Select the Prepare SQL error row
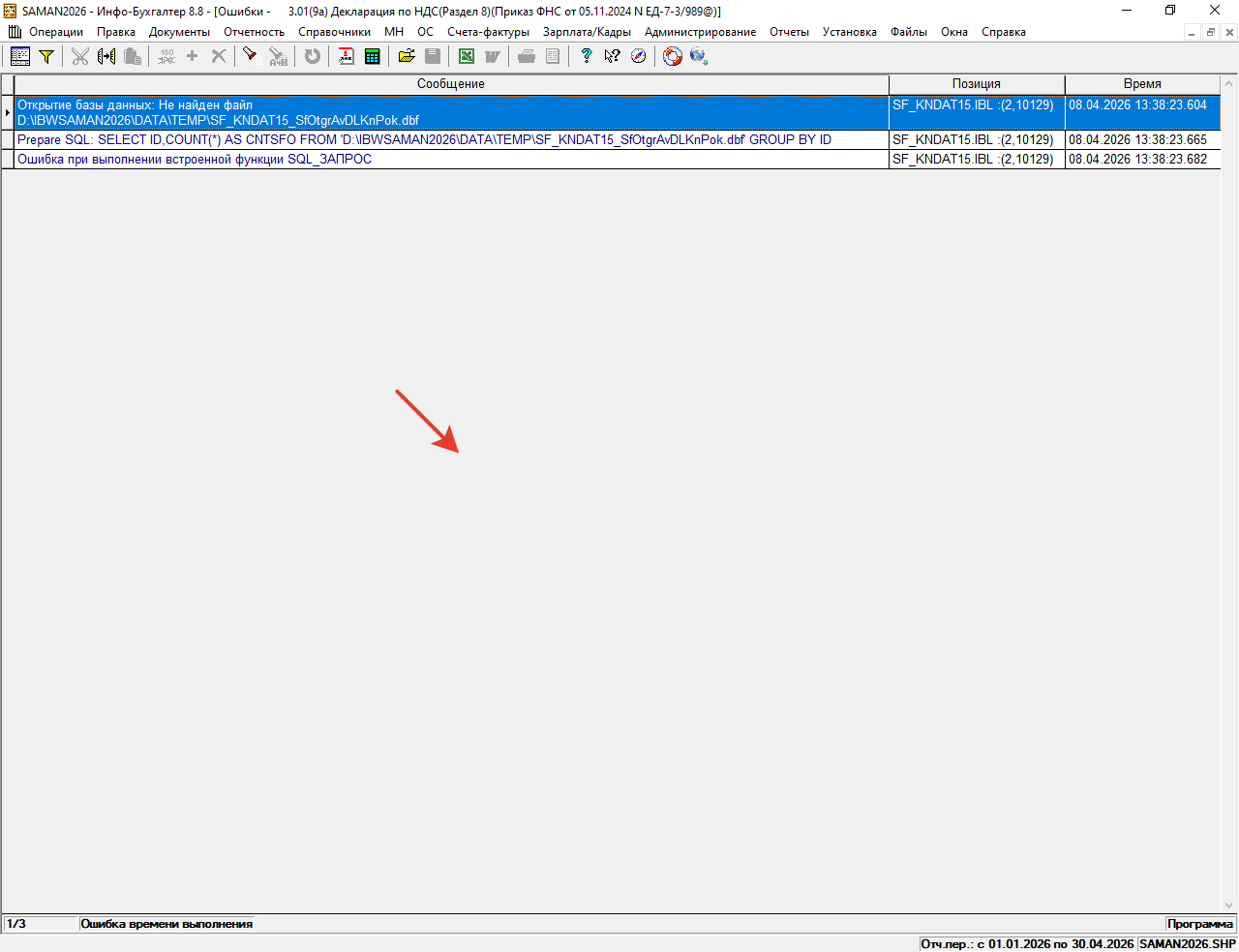 coord(424,140)
